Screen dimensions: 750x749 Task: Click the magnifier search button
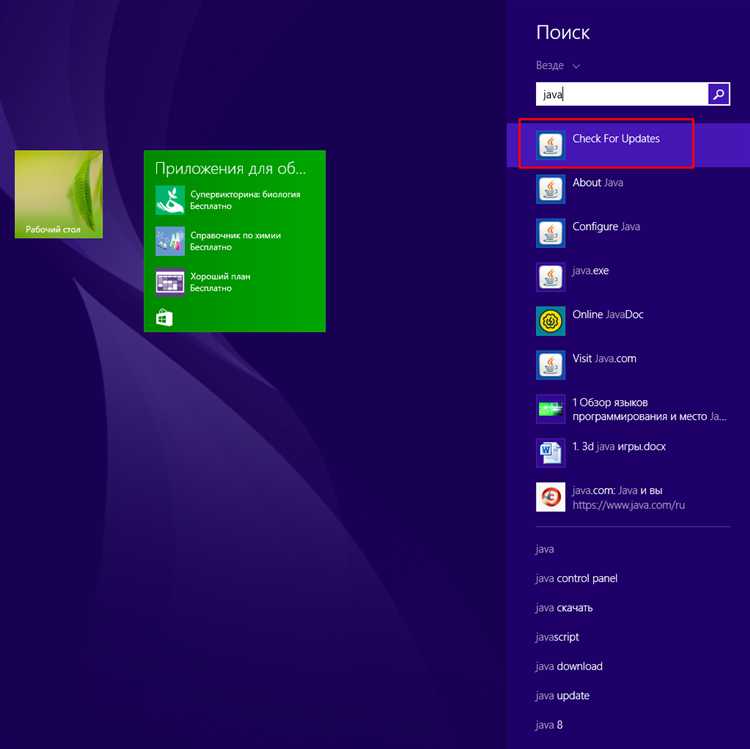719,94
